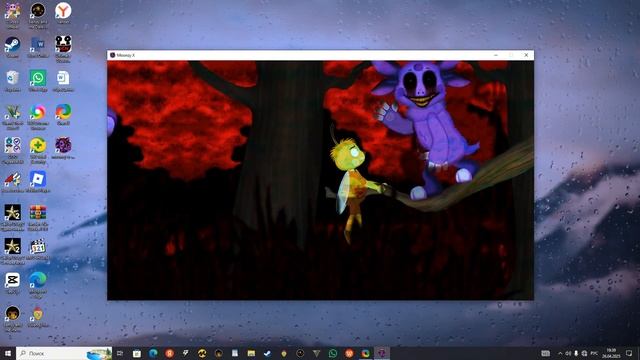Viewport: 640px width, 360px height.
Task: Open the touch keyboard tray icon
Action: [545, 353]
